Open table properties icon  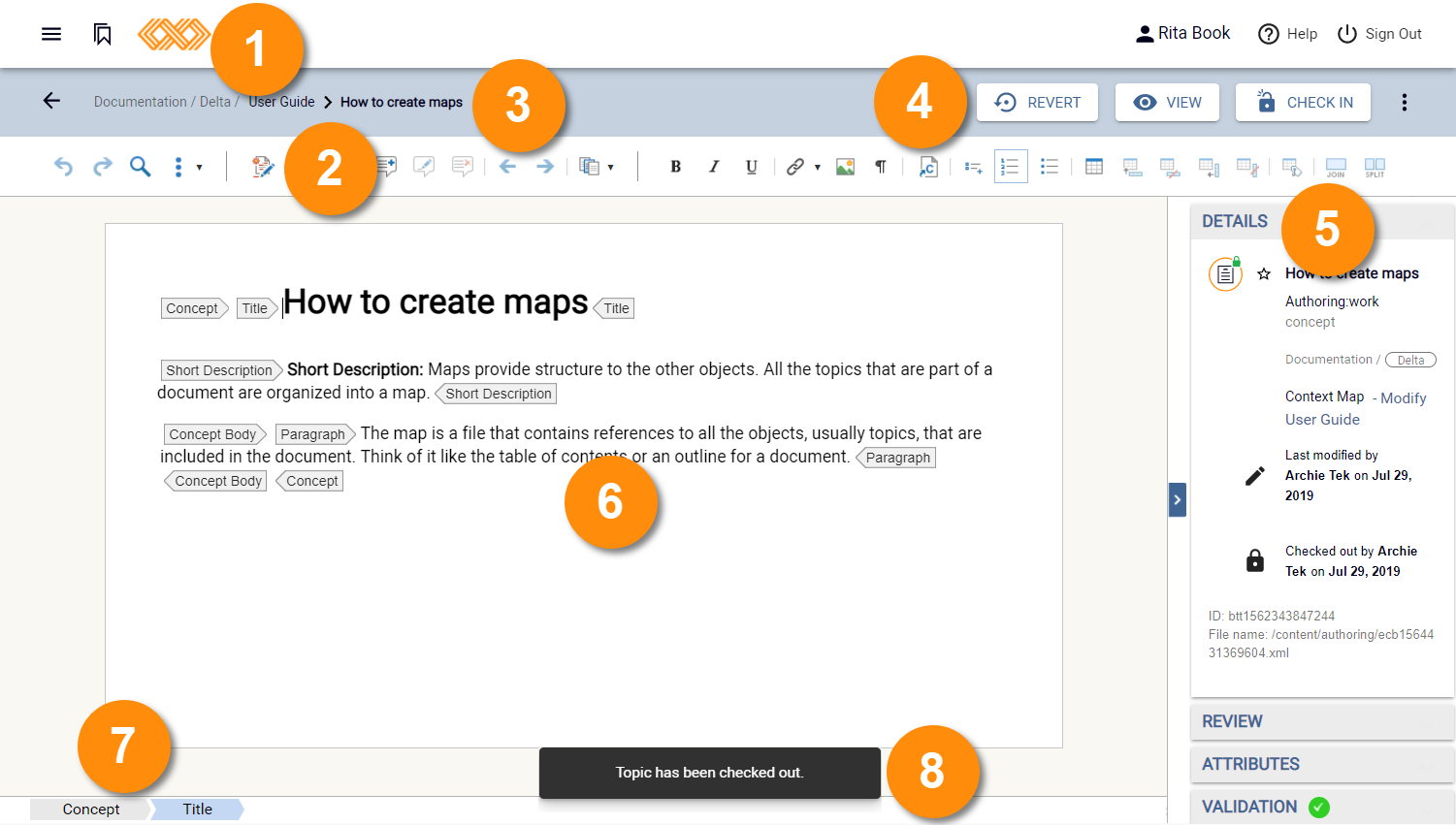pyautogui.click(x=1292, y=167)
